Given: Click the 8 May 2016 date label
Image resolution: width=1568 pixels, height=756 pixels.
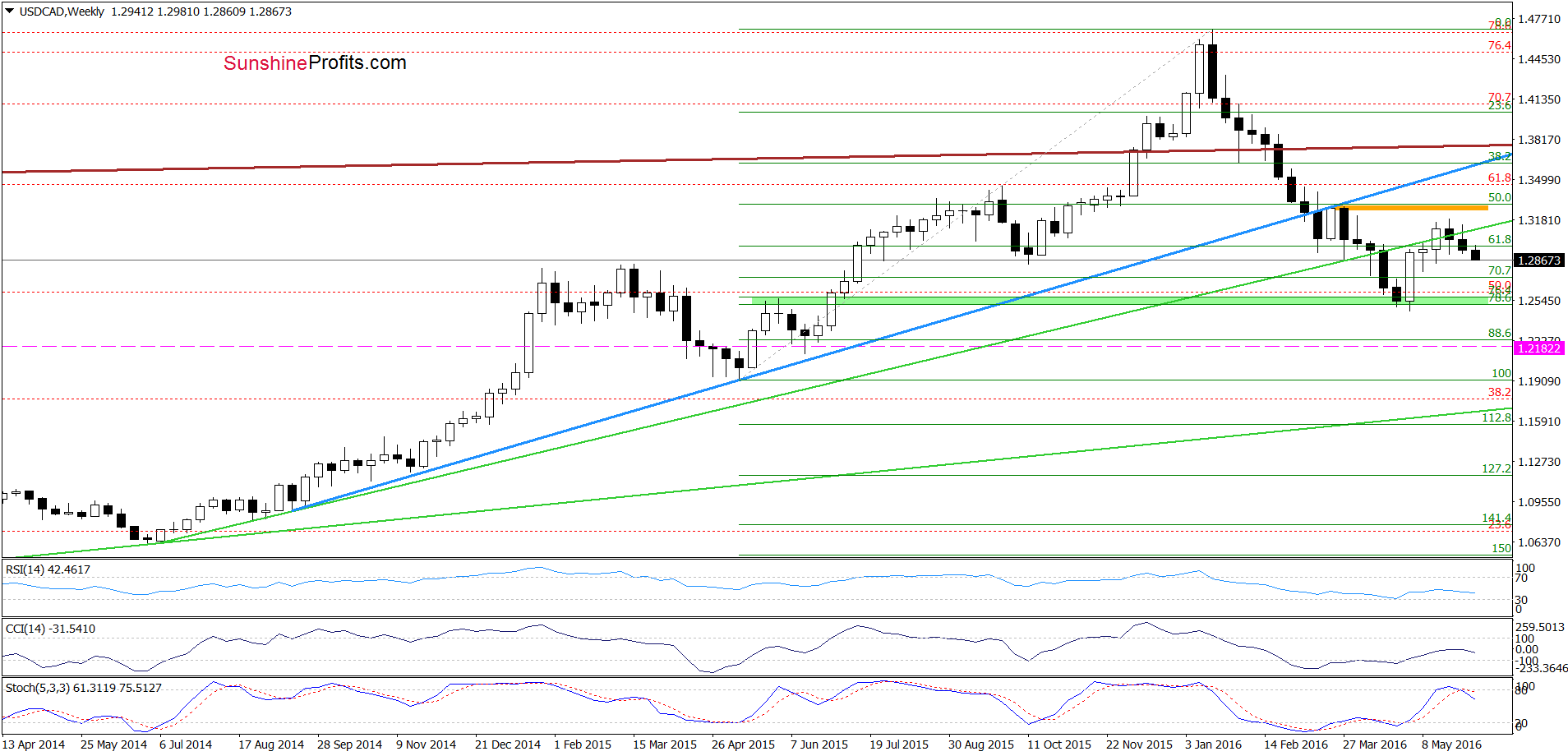Looking at the screenshot, I should tap(1451, 744).
